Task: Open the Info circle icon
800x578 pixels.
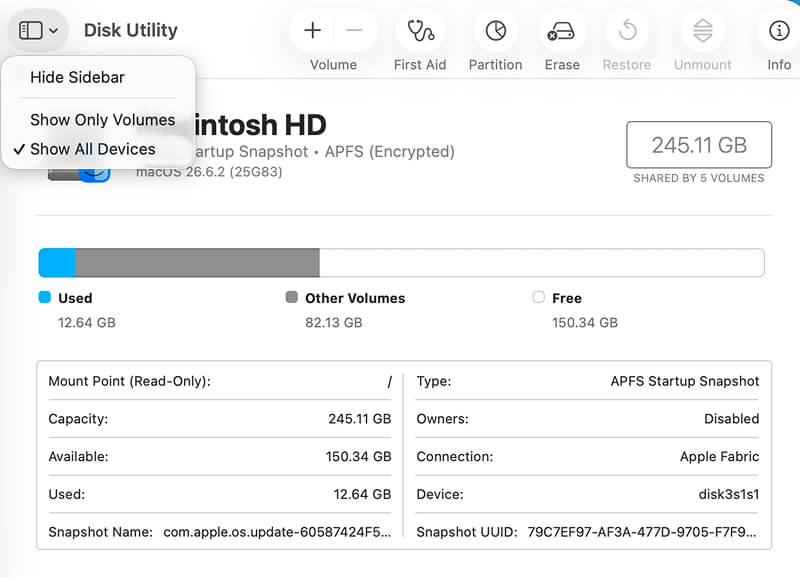Action: (779, 31)
